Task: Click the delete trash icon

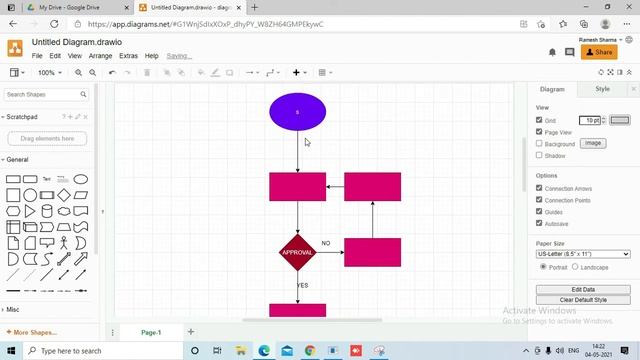Action: click(147, 73)
